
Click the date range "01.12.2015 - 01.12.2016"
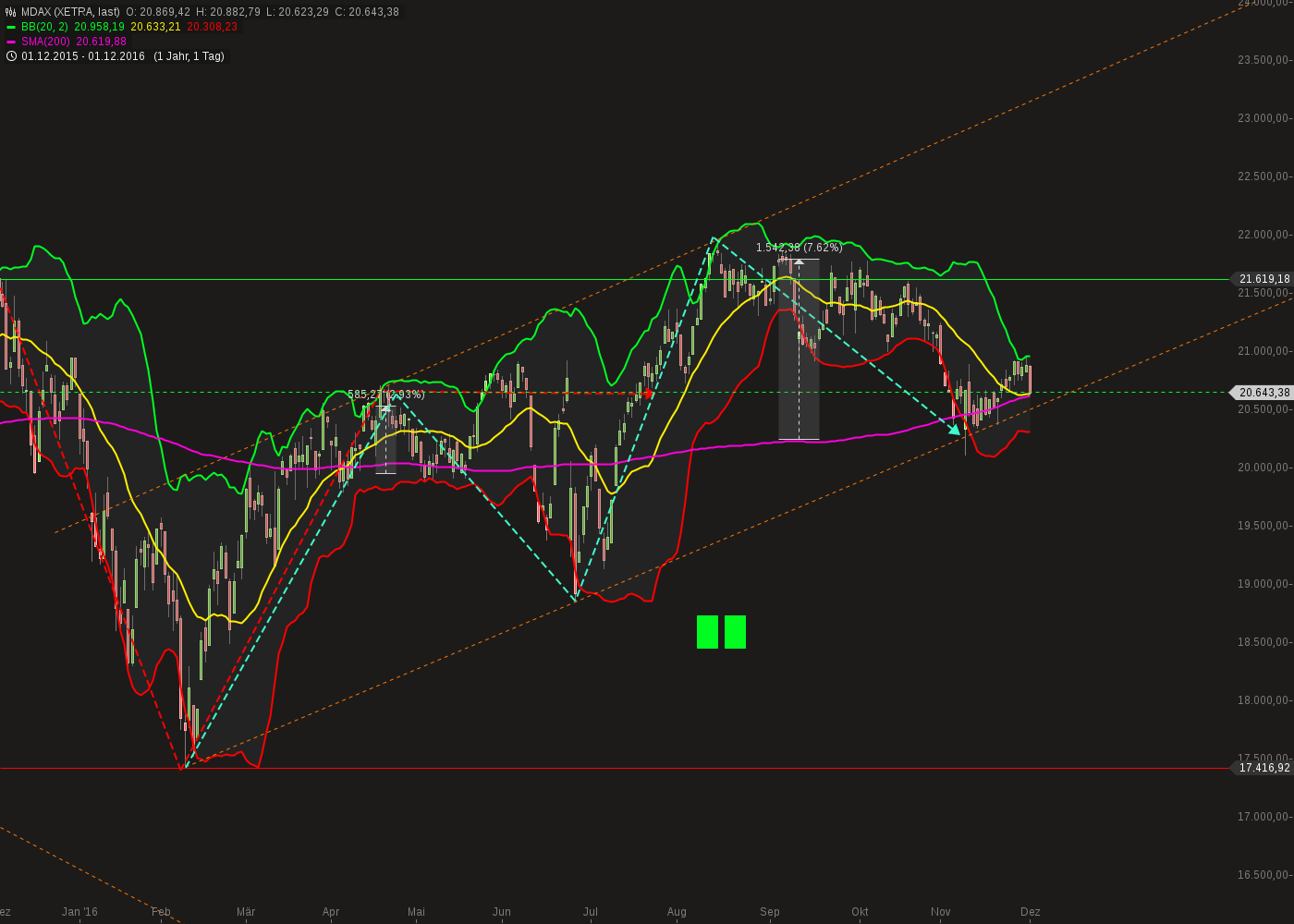83,56
